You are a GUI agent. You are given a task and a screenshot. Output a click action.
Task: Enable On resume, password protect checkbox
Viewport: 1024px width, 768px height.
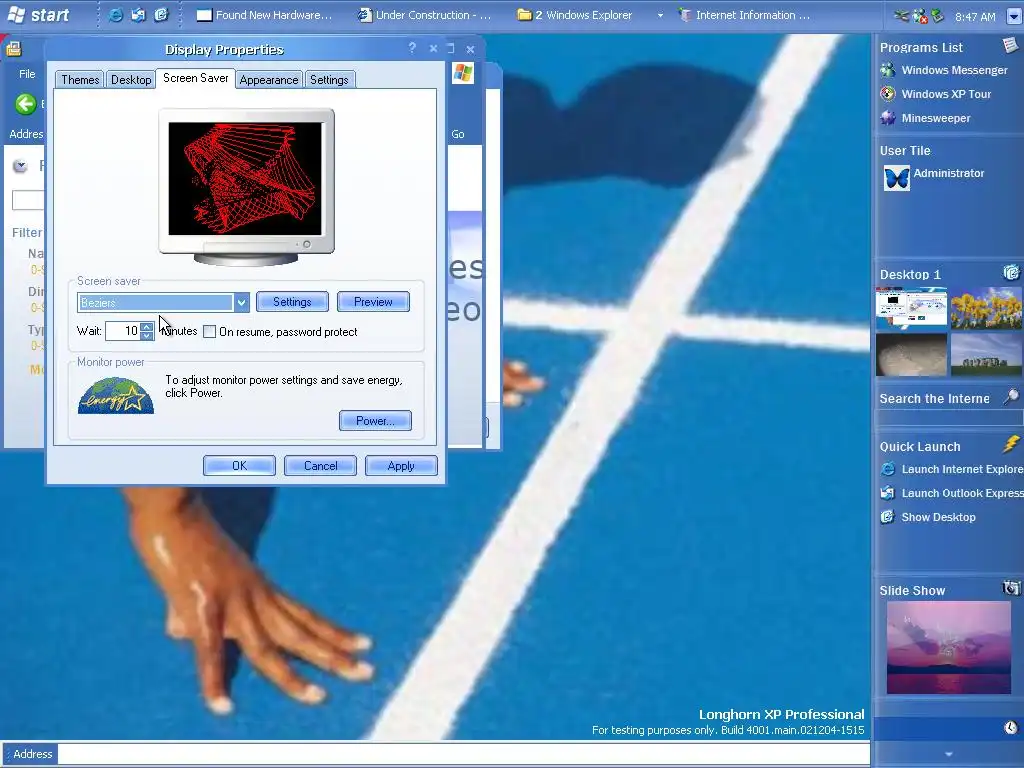pyautogui.click(x=209, y=332)
